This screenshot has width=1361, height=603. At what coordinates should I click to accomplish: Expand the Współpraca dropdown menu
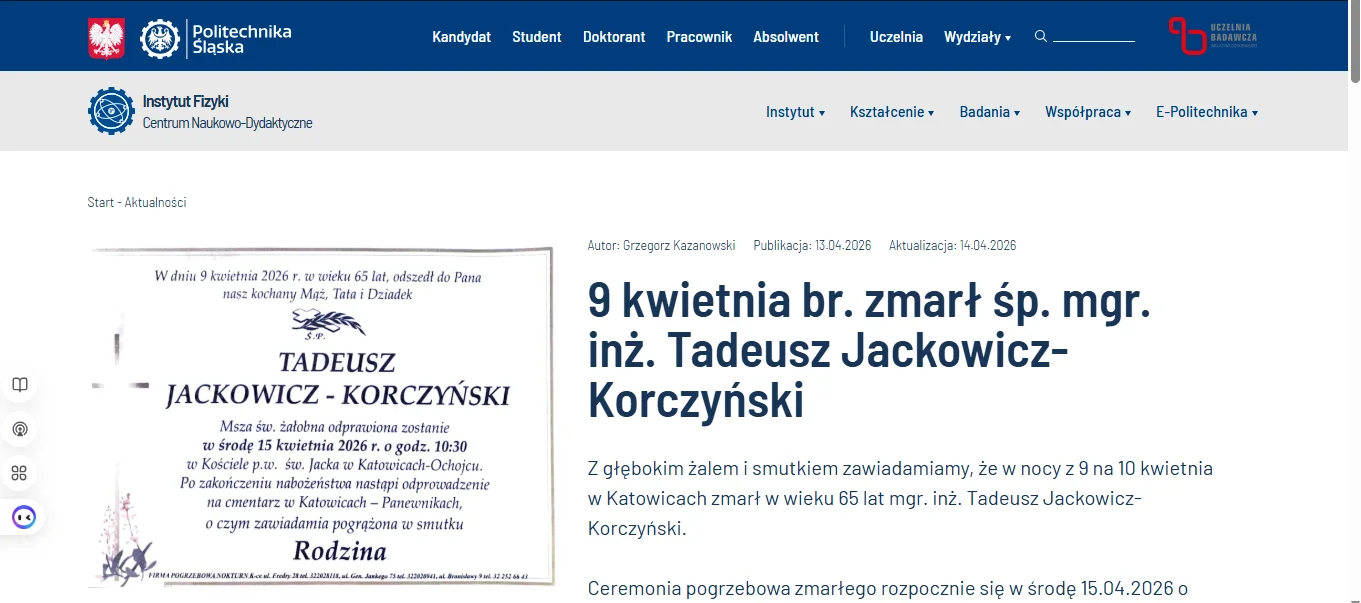click(1088, 112)
